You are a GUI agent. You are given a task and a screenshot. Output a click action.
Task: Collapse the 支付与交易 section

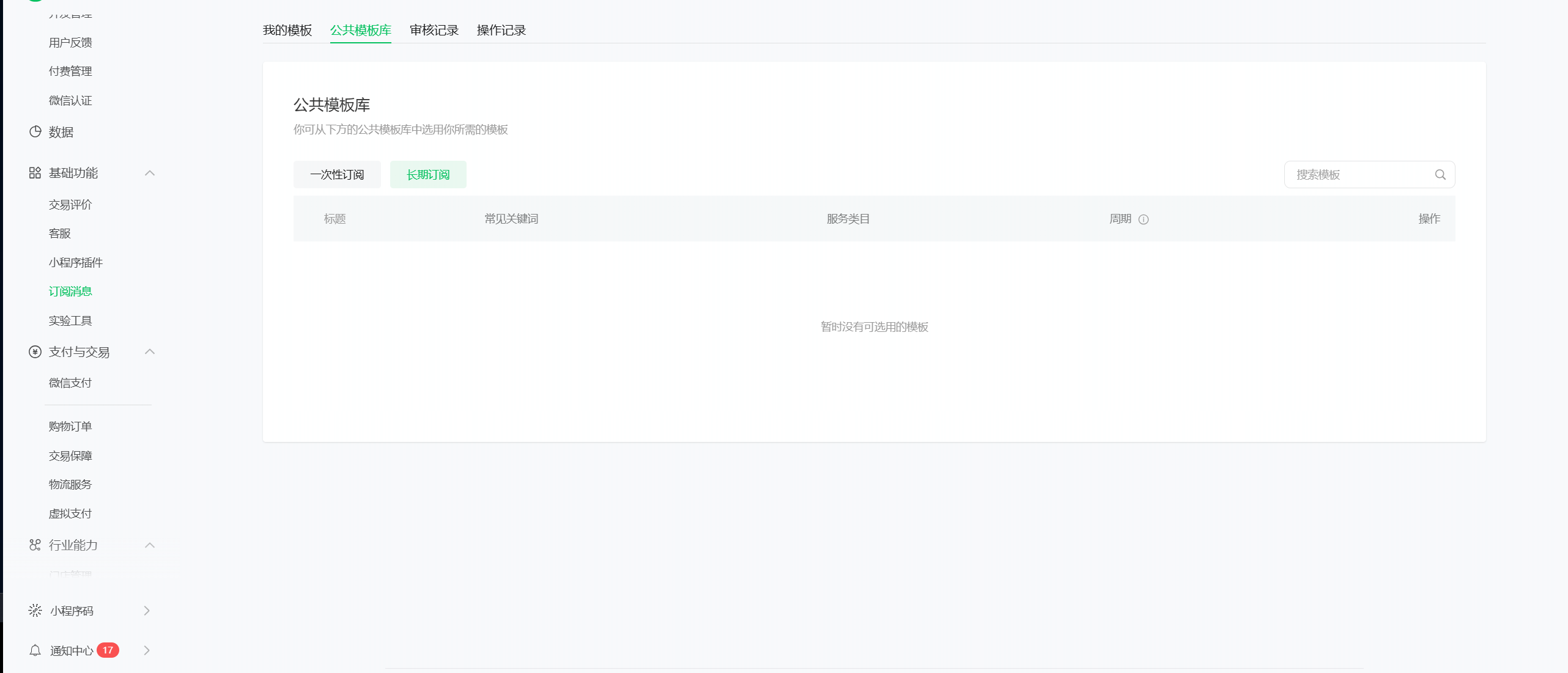point(150,351)
